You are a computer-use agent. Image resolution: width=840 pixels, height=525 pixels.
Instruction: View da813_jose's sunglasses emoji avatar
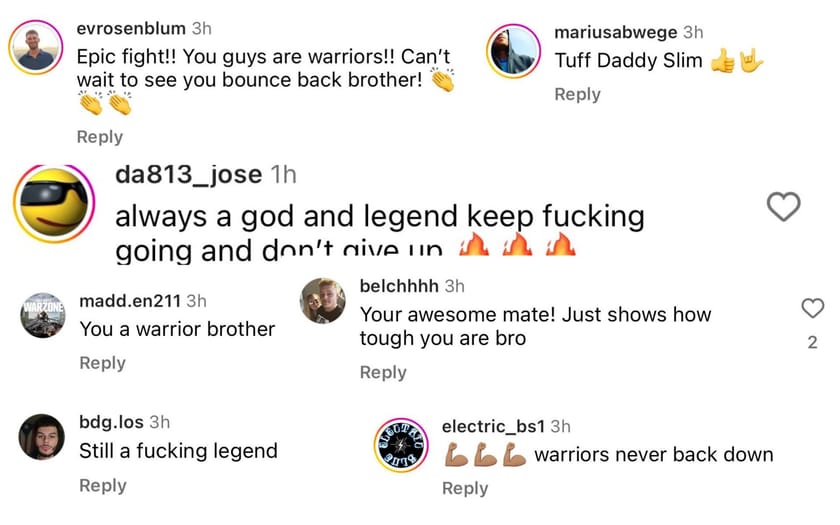54,204
